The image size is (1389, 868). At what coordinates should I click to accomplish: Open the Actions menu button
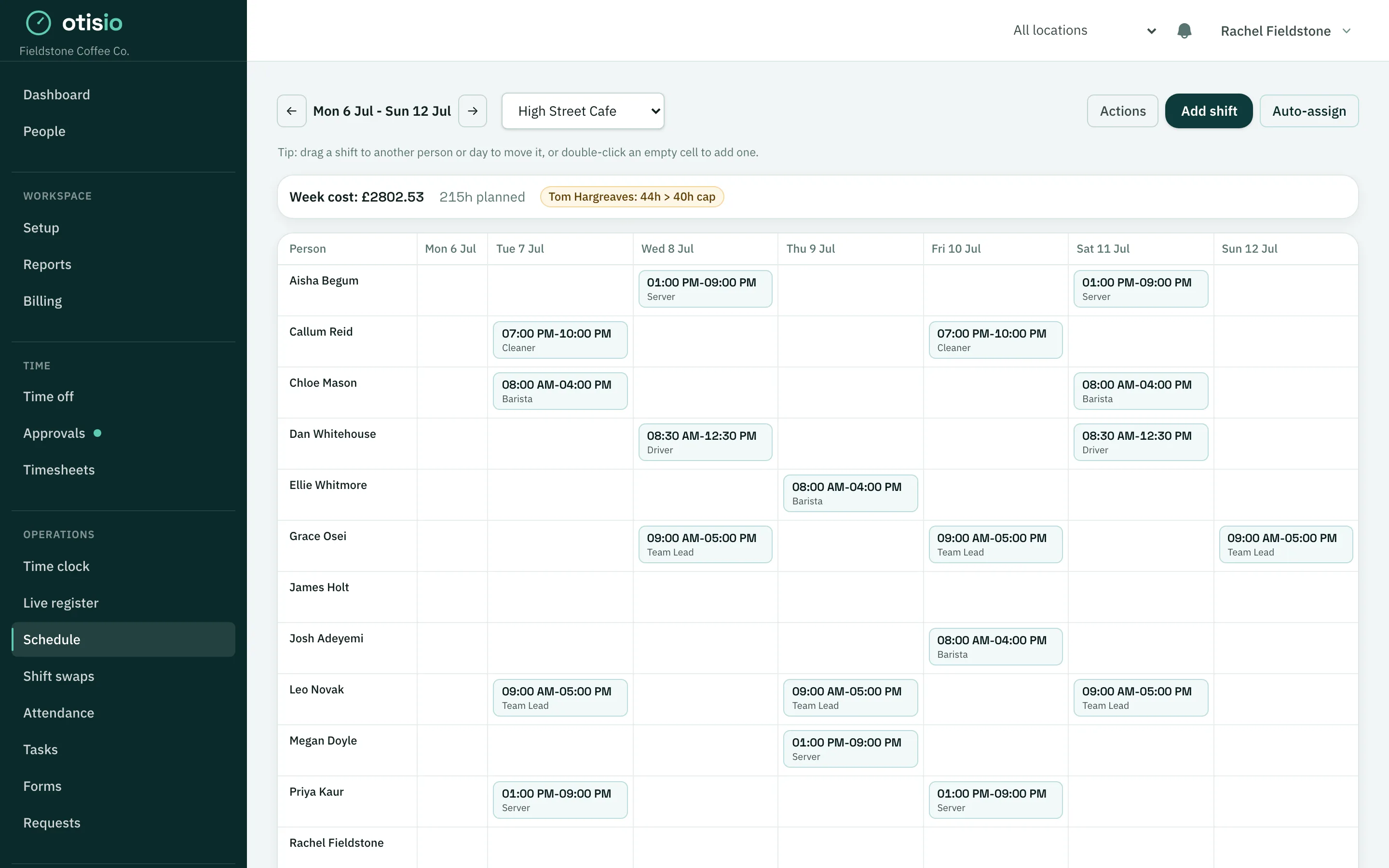tap(1122, 111)
